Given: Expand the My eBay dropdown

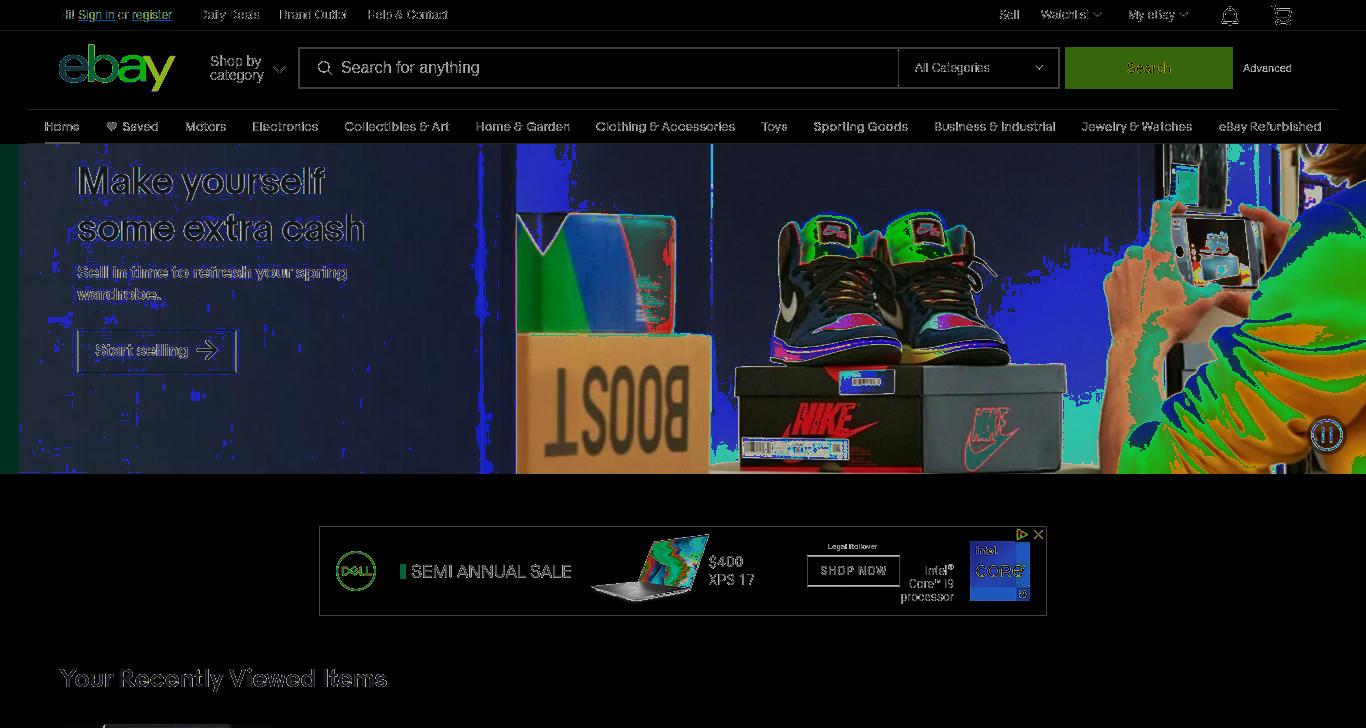Looking at the screenshot, I should click(1158, 15).
